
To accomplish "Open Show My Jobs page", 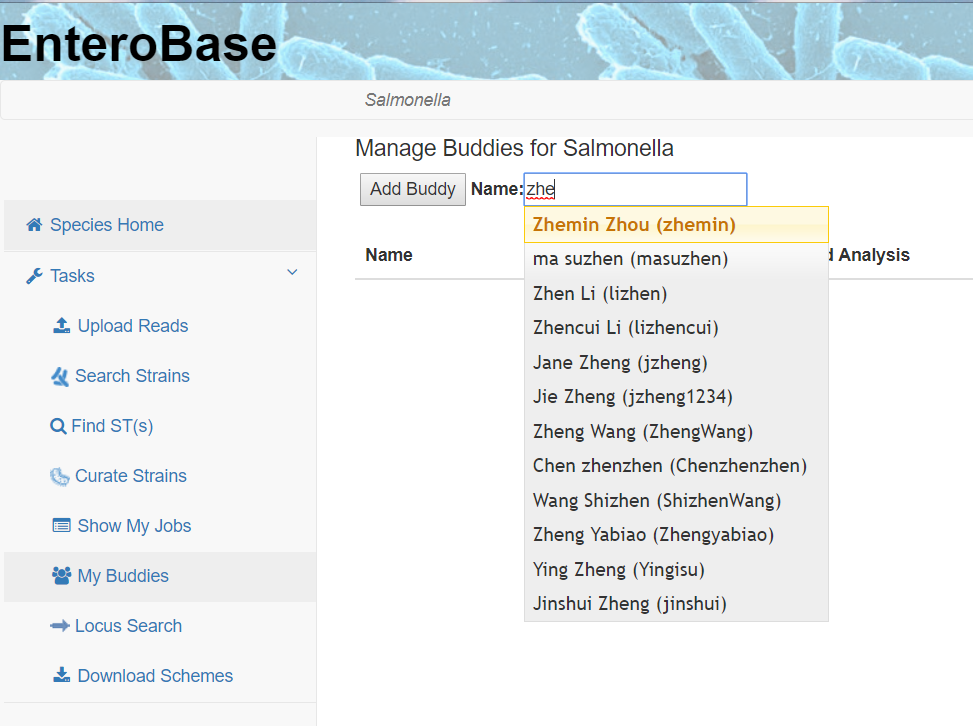I will click(134, 526).
